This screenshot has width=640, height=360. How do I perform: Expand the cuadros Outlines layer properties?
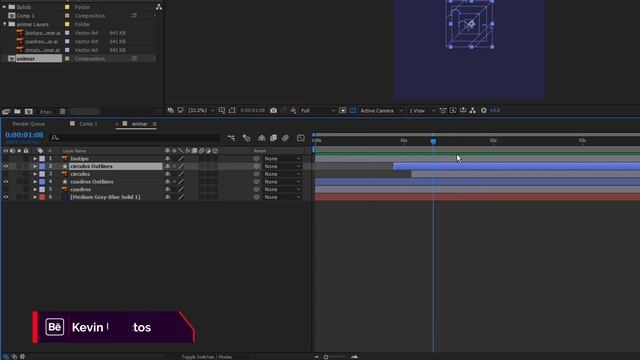point(35,182)
